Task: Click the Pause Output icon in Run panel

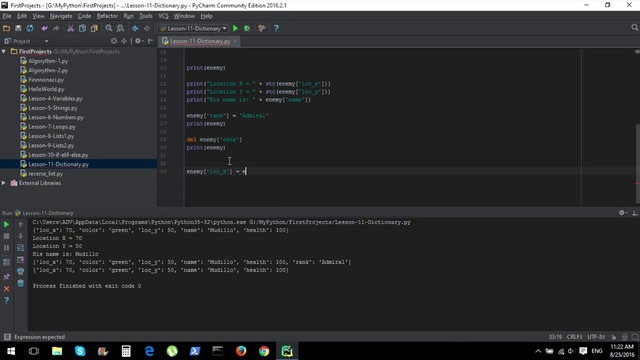Action: [6, 248]
